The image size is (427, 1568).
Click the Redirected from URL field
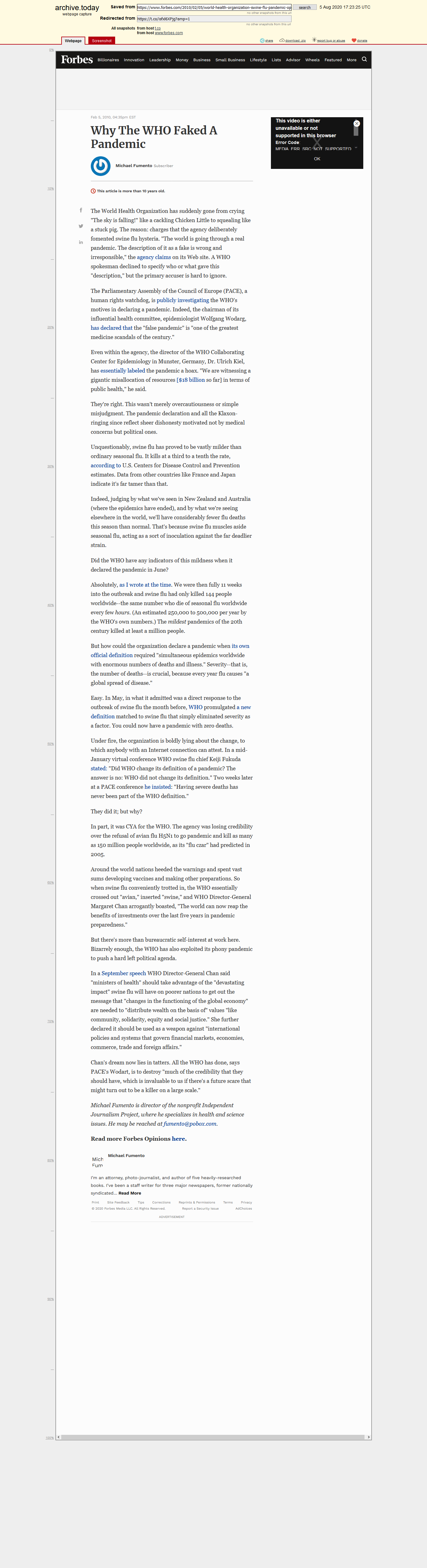(x=214, y=19)
